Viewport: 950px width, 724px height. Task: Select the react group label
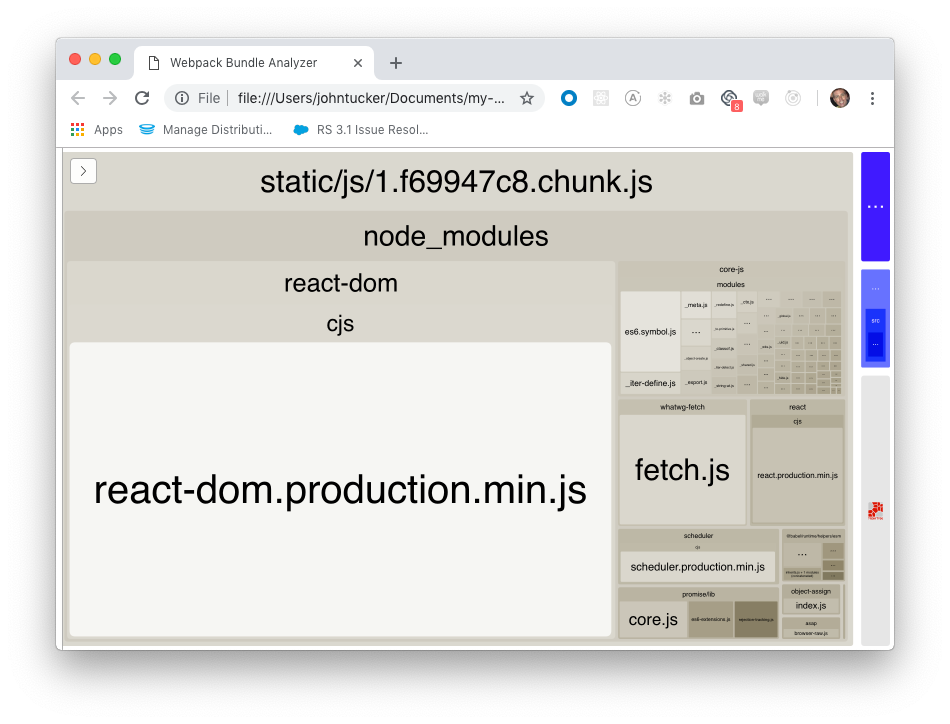[797, 407]
